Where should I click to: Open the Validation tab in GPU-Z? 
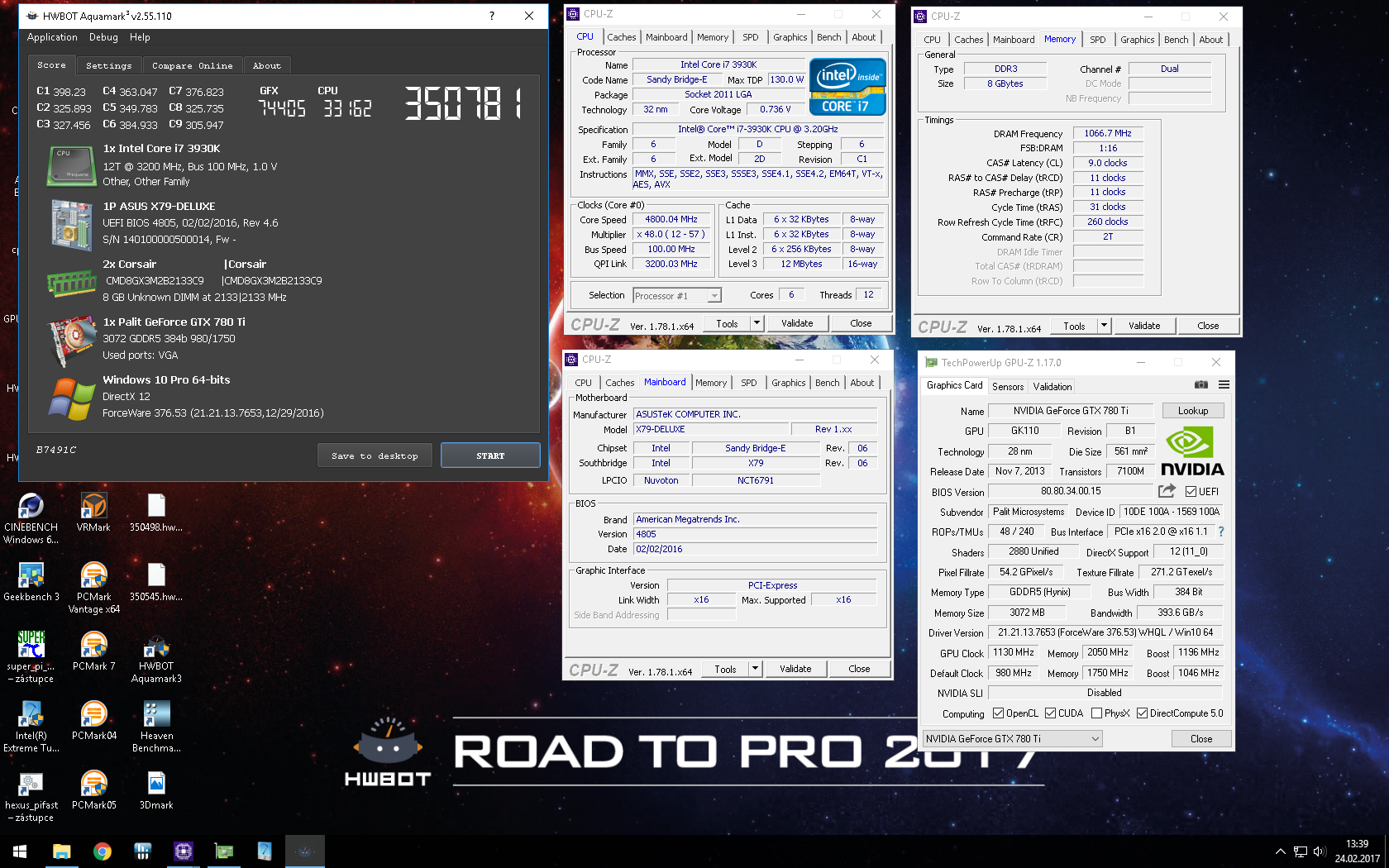pos(1052,386)
